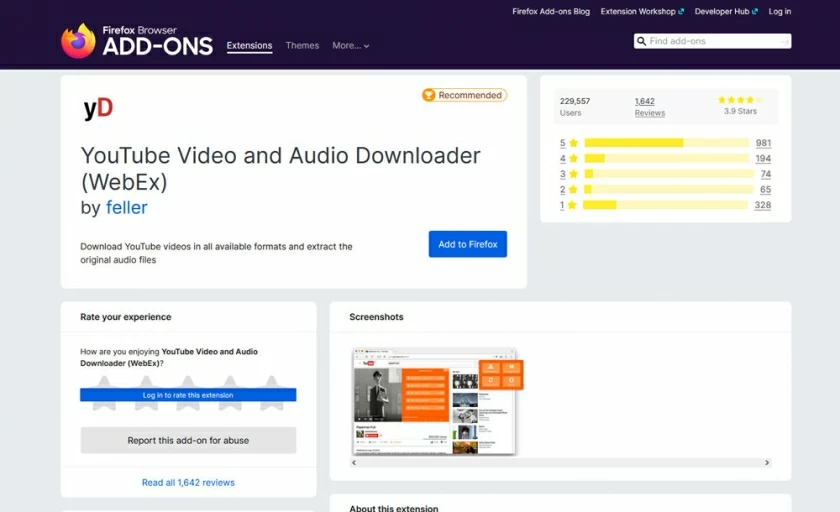Expand the More... dropdown menu
The width and height of the screenshot is (840, 512).
pos(351,46)
